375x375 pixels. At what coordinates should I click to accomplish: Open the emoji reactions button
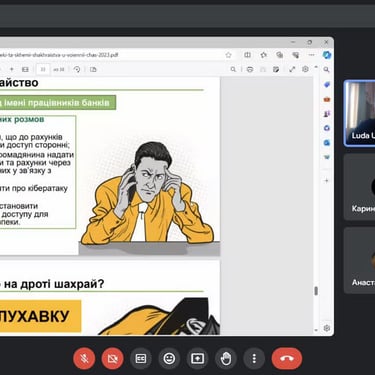pyautogui.click(x=169, y=359)
